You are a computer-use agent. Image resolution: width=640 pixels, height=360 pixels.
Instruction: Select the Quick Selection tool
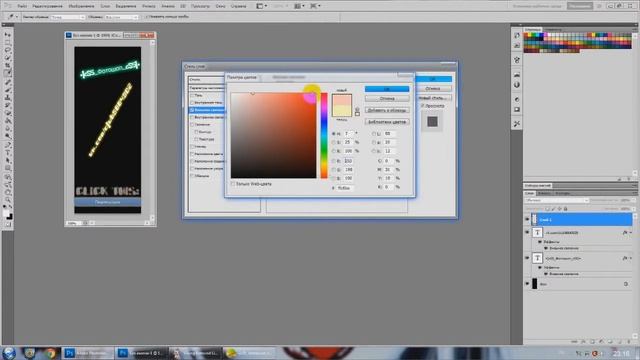[7, 58]
